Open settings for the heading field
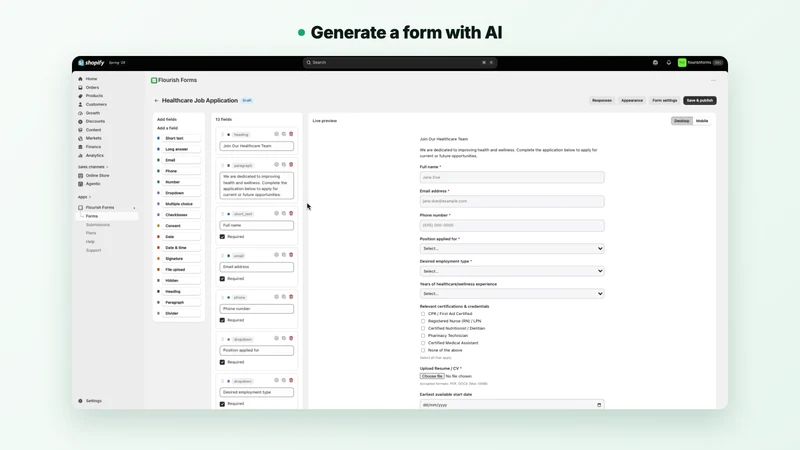 pos(277,134)
